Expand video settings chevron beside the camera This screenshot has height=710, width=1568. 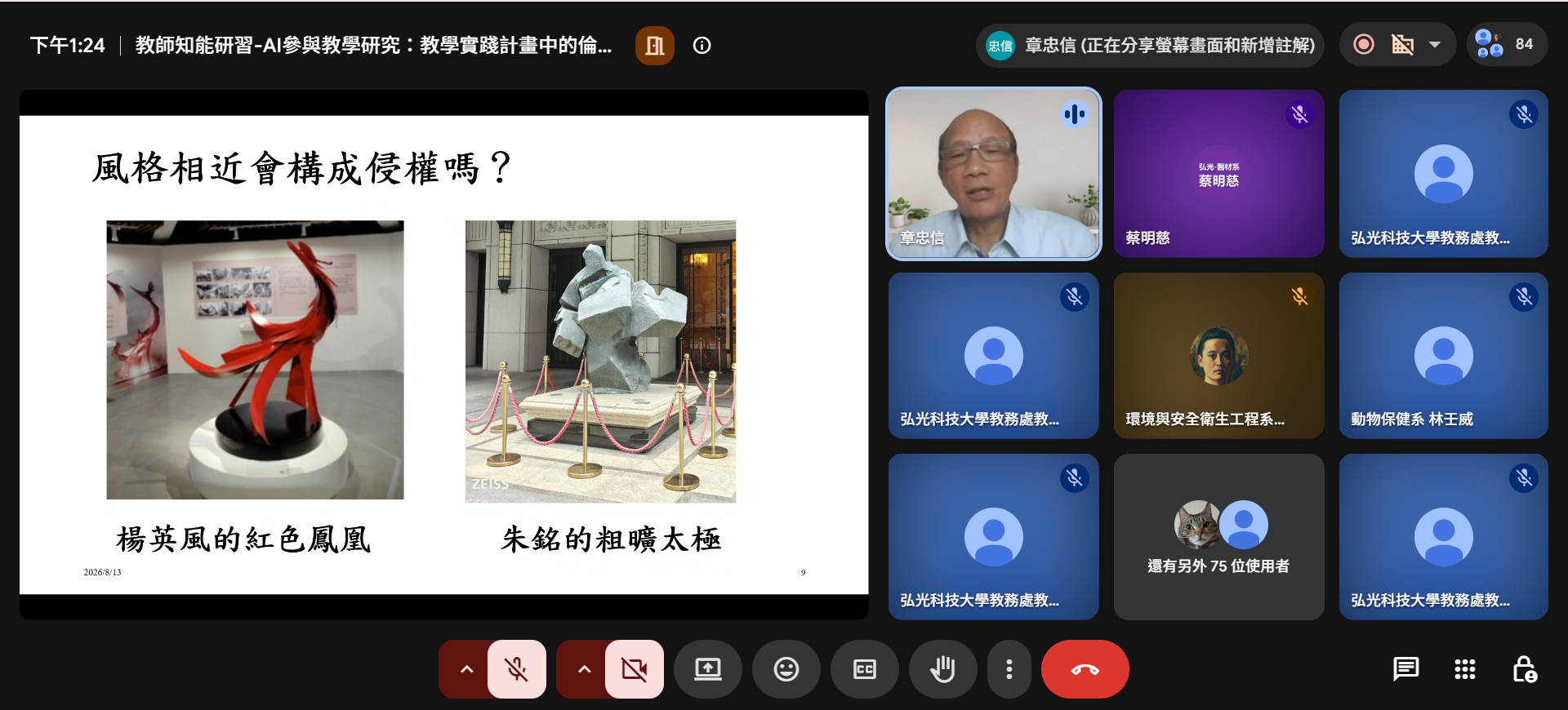coord(584,670)
